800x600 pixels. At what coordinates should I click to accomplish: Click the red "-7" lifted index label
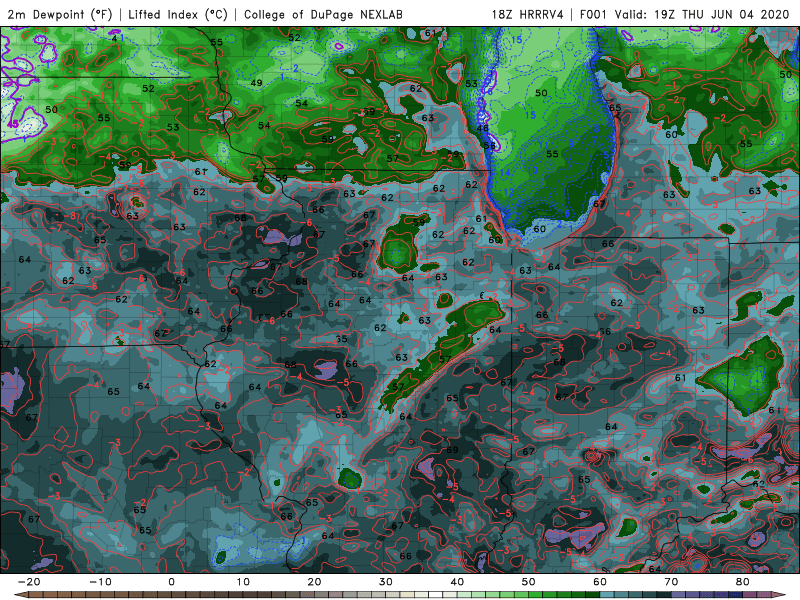click(58, 228)
